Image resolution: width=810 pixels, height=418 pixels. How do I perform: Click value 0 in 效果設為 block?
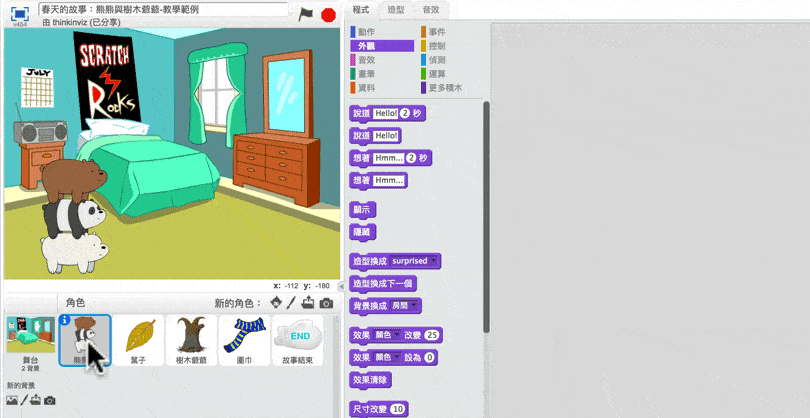430,358
